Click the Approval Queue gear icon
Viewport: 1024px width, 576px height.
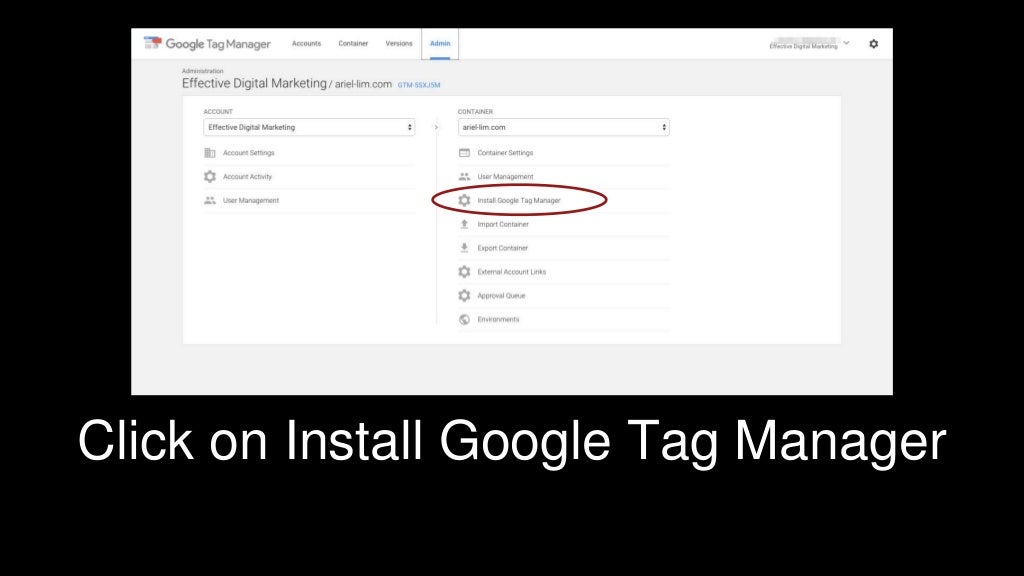(464, 296)
